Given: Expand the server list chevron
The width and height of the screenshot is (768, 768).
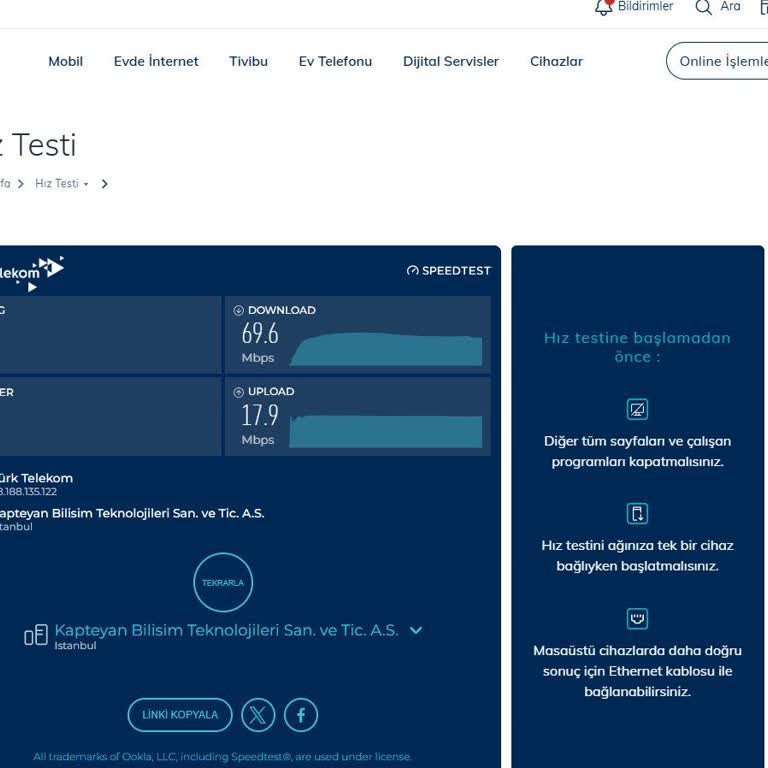Looking at the screenshot, I should point(416,630).
